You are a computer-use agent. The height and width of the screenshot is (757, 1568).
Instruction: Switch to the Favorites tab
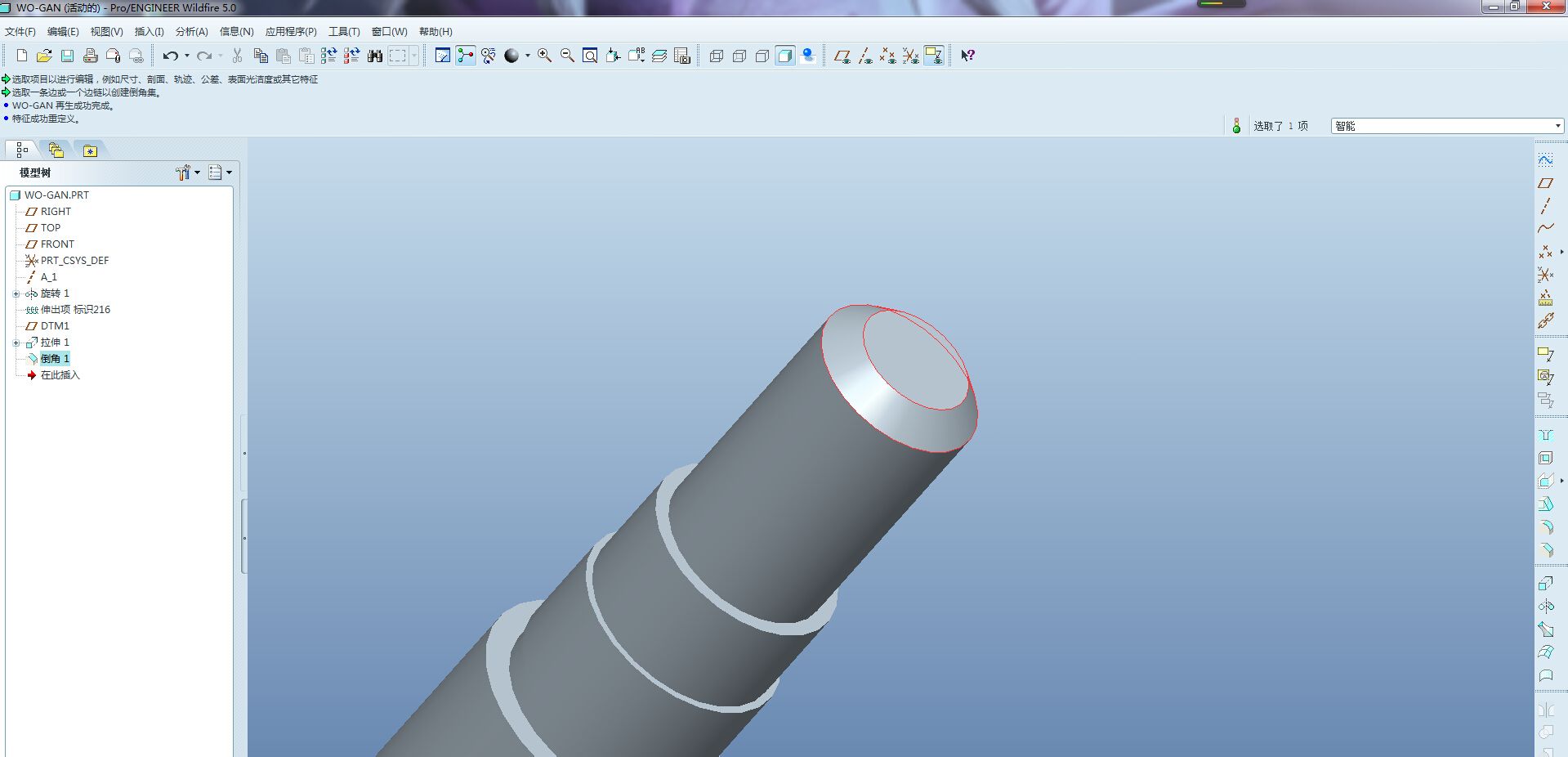point(90,150)
